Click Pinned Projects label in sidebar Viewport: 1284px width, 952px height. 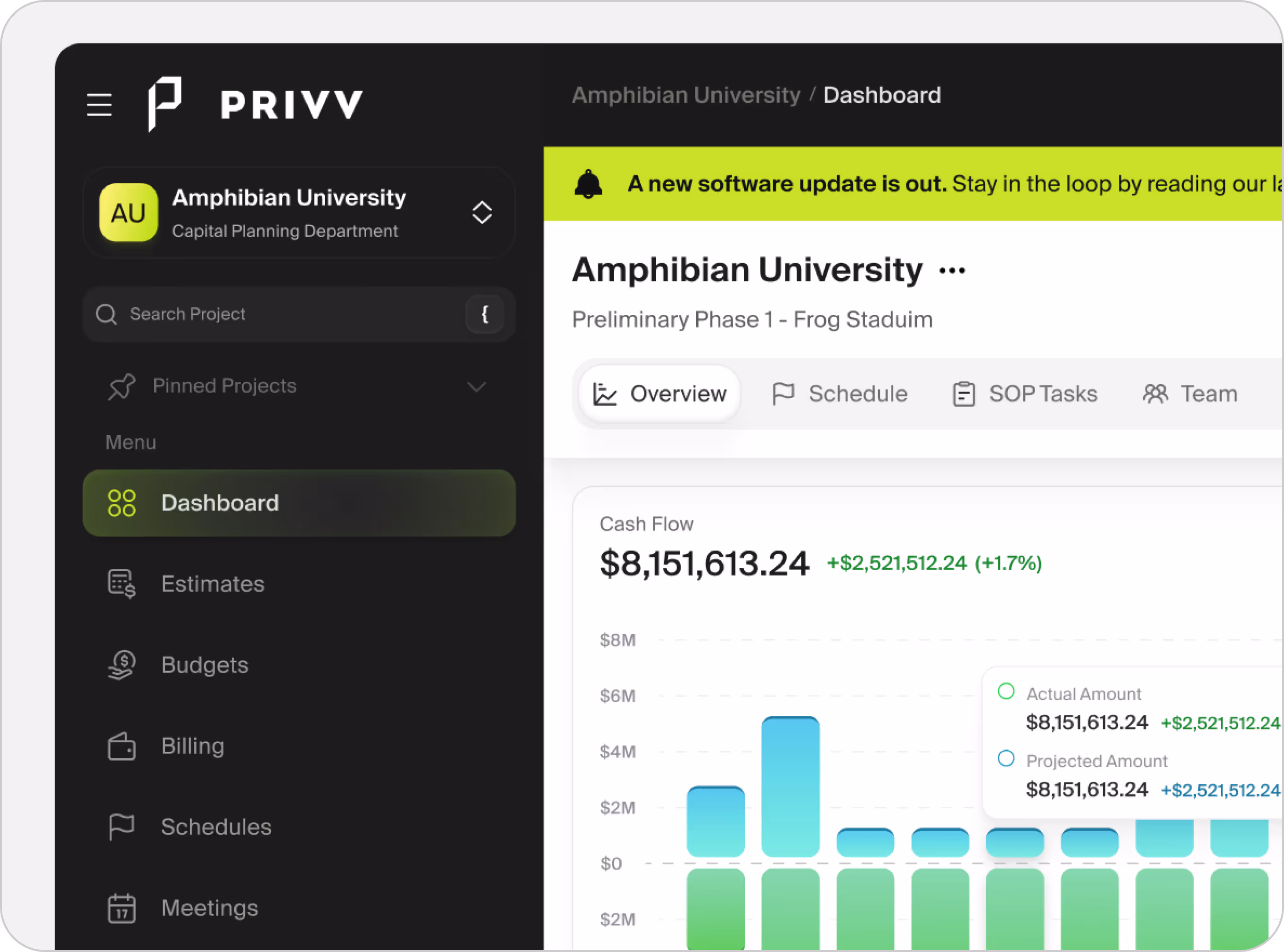point(224,386)
